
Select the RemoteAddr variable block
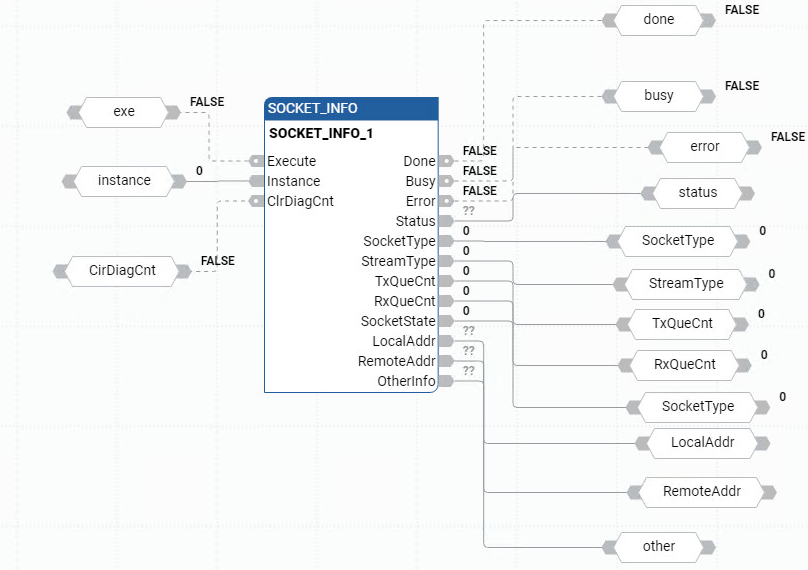click(702, 491)
